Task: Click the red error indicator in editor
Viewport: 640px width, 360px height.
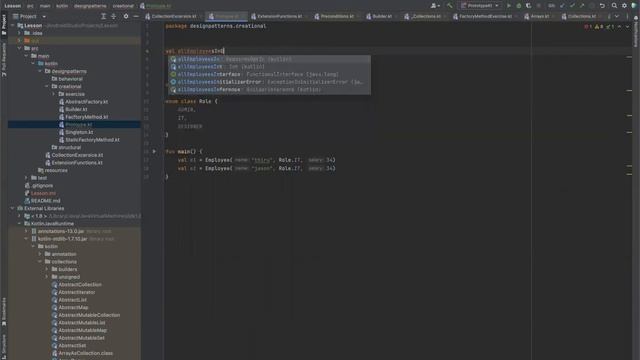Action: pyautogui.click(x=588, y=27)
